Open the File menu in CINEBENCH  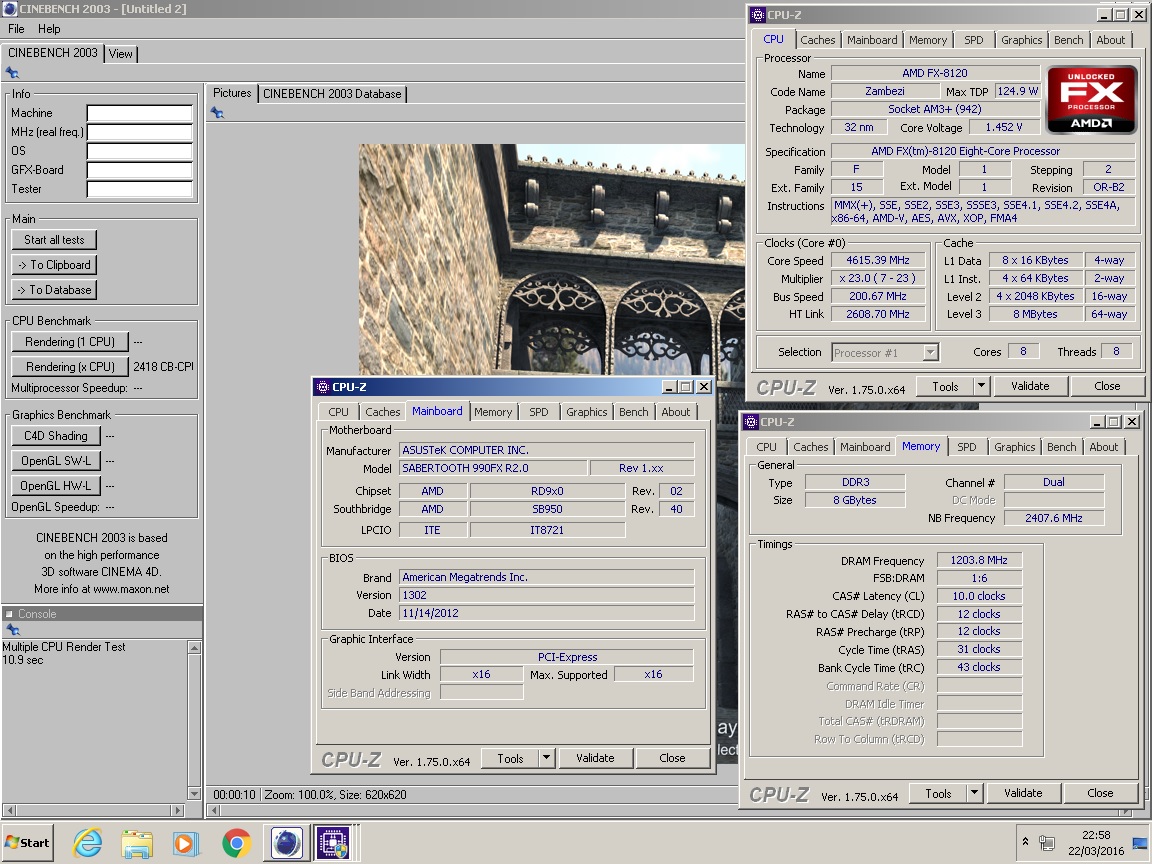coord(16,29)
